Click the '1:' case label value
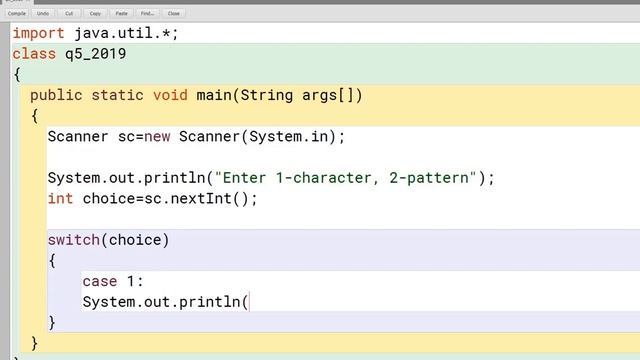This screenshot has height=360, width=640. click(135, 282)
